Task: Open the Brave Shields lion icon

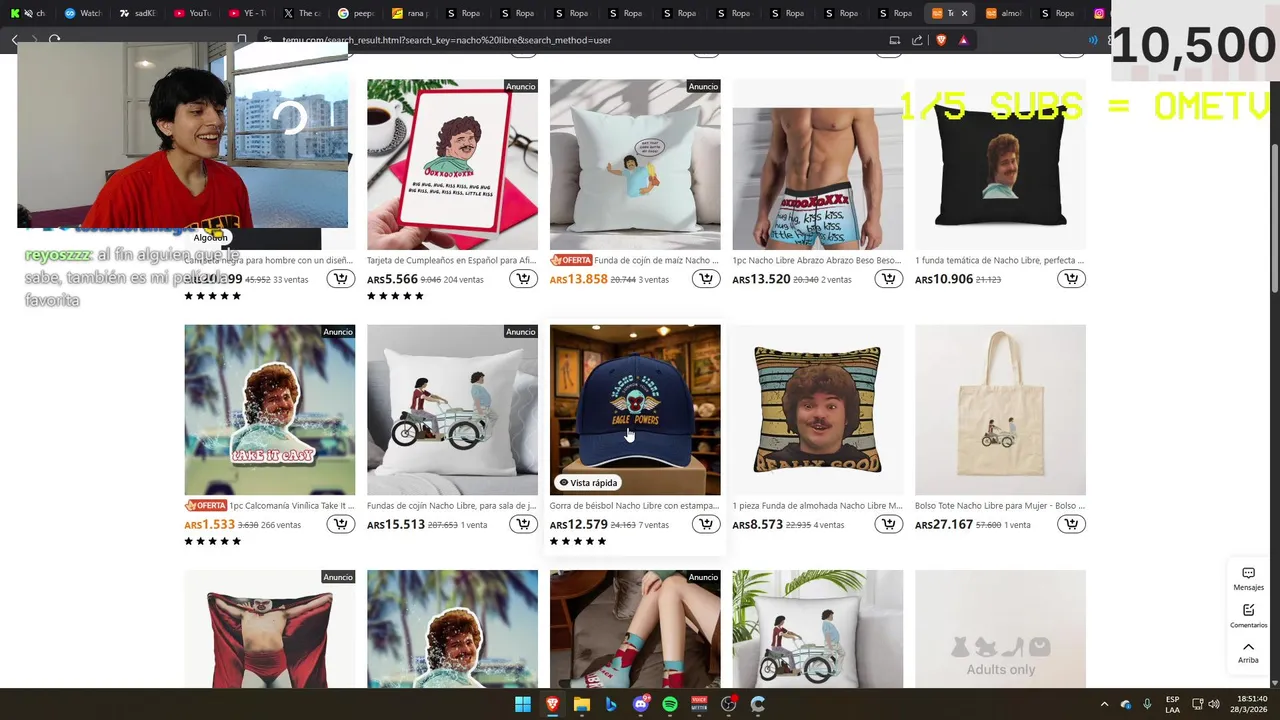Action: (x=941, y=40)
